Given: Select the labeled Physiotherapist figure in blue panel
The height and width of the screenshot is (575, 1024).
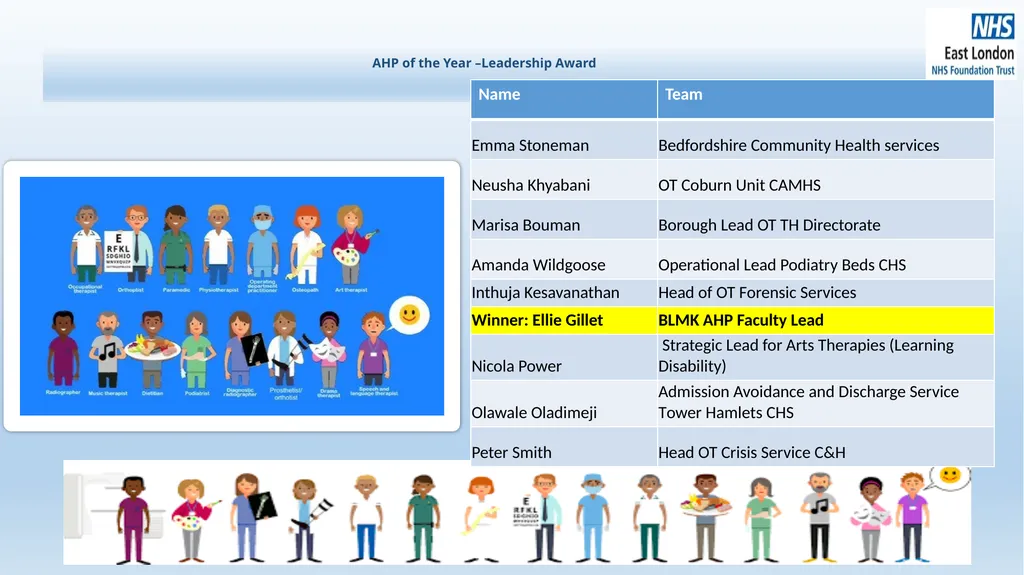Looking at the screenshot, I should point(218,245).
